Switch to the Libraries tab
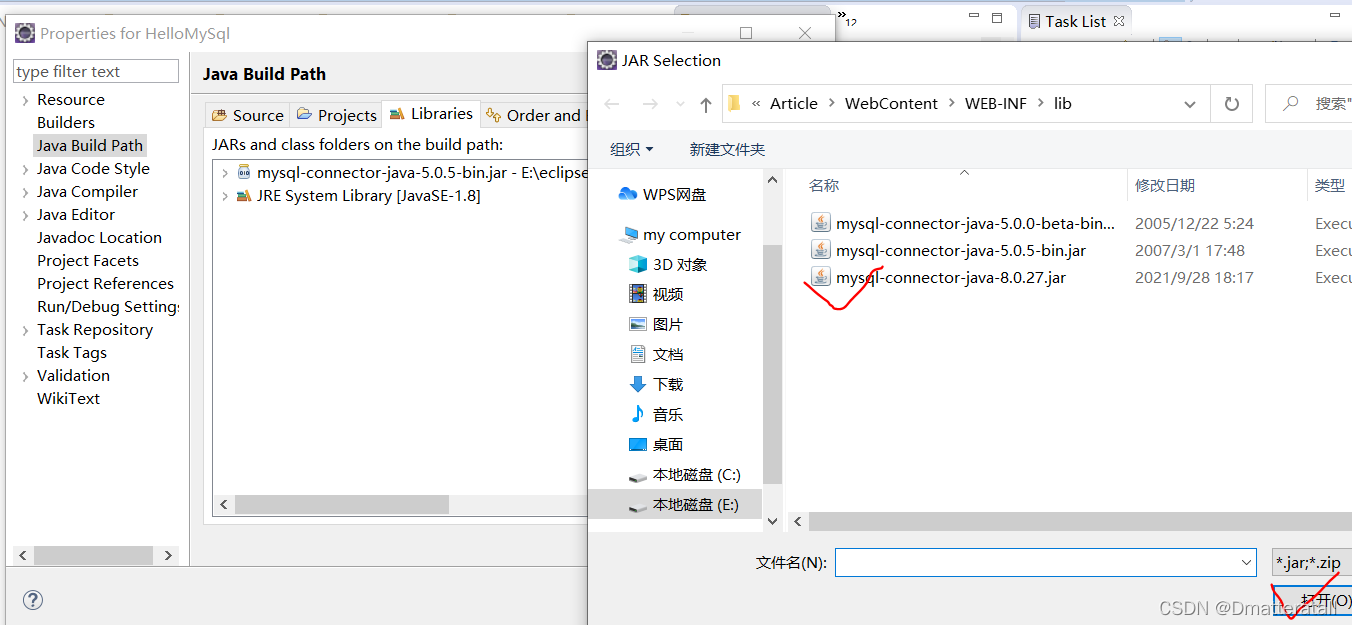This screenshot has width=1352, height=625. pyautogui.click(x=431, y=114)
